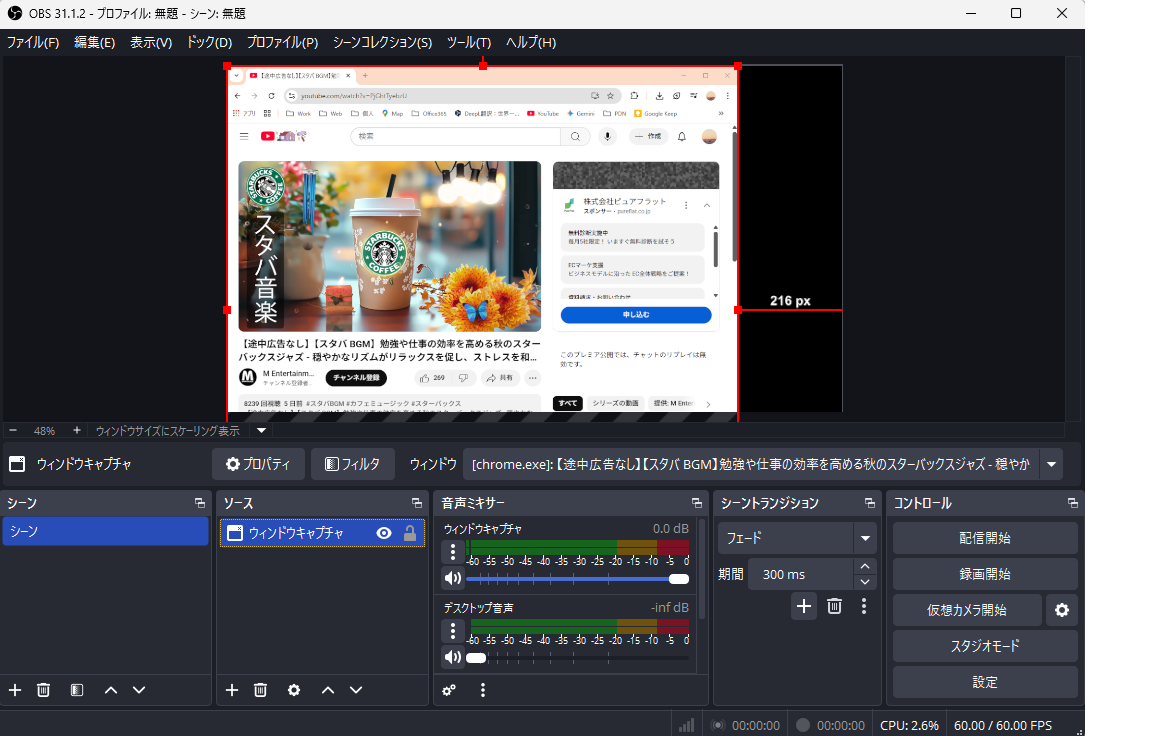1152x736 pixels.
Task: Add a transition with the plus icon
Action: click(804, 606)
